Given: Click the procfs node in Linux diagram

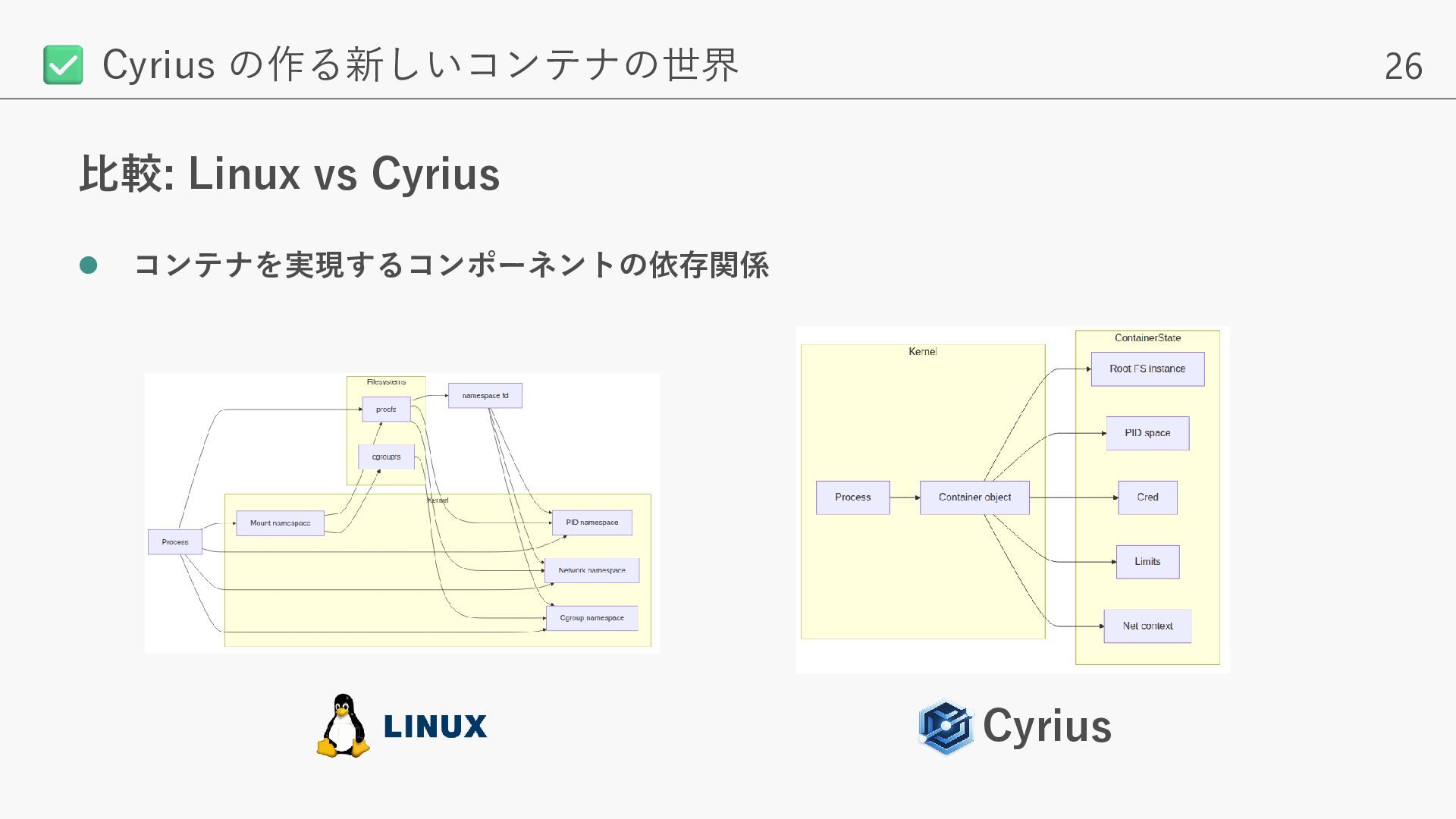Looking at the screenshot, I should coord(386,409).
